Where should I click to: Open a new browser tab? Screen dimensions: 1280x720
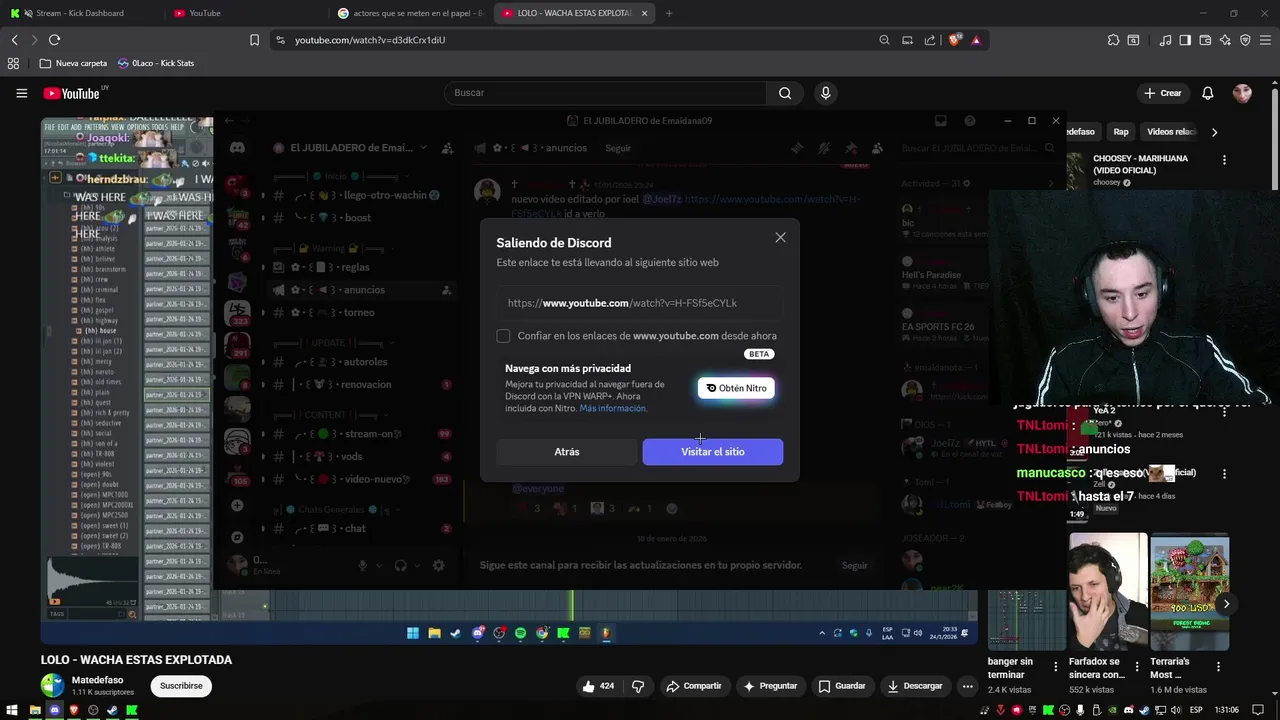coord(669,13)
